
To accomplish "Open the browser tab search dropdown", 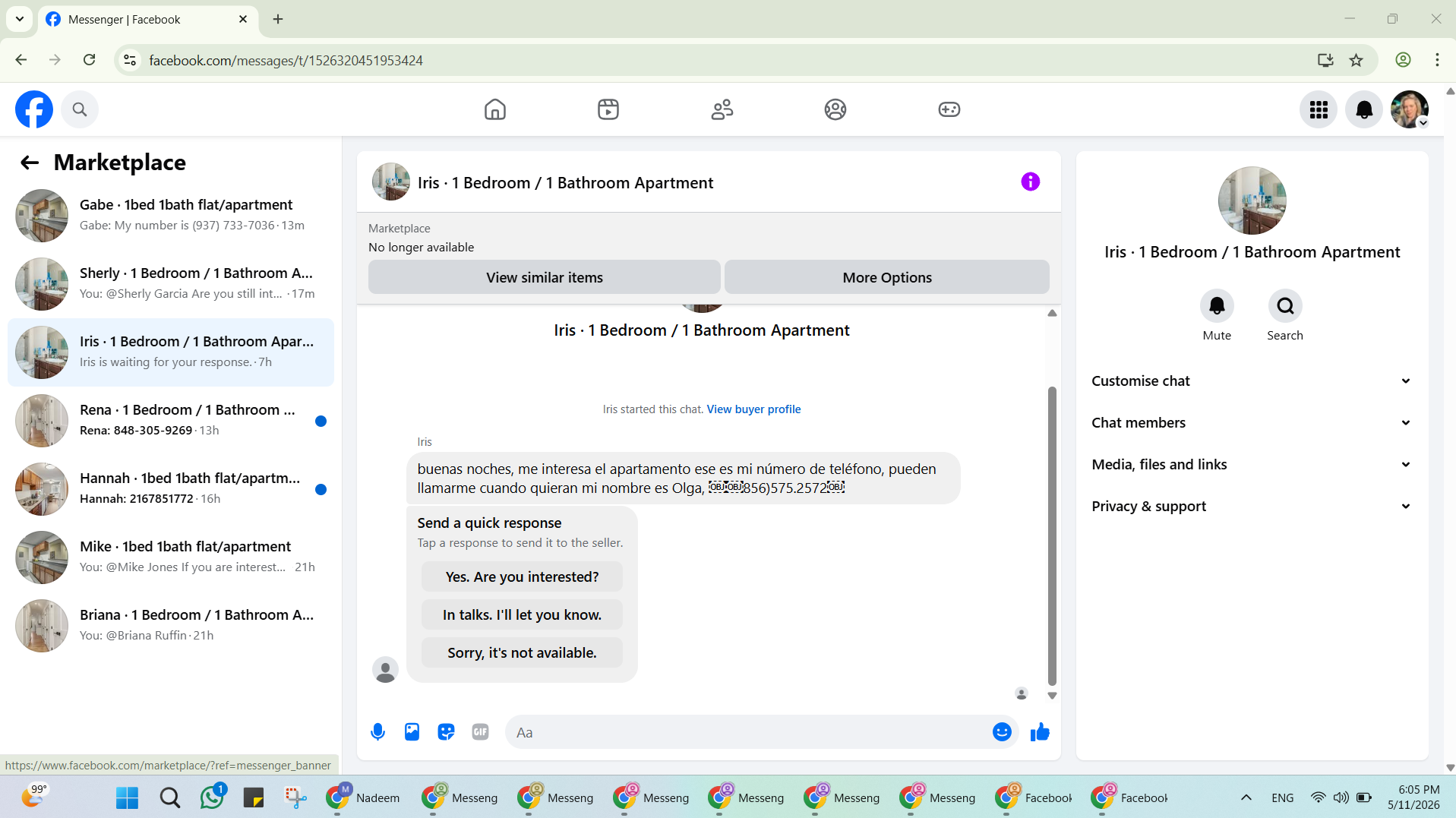I will point(20,19).
